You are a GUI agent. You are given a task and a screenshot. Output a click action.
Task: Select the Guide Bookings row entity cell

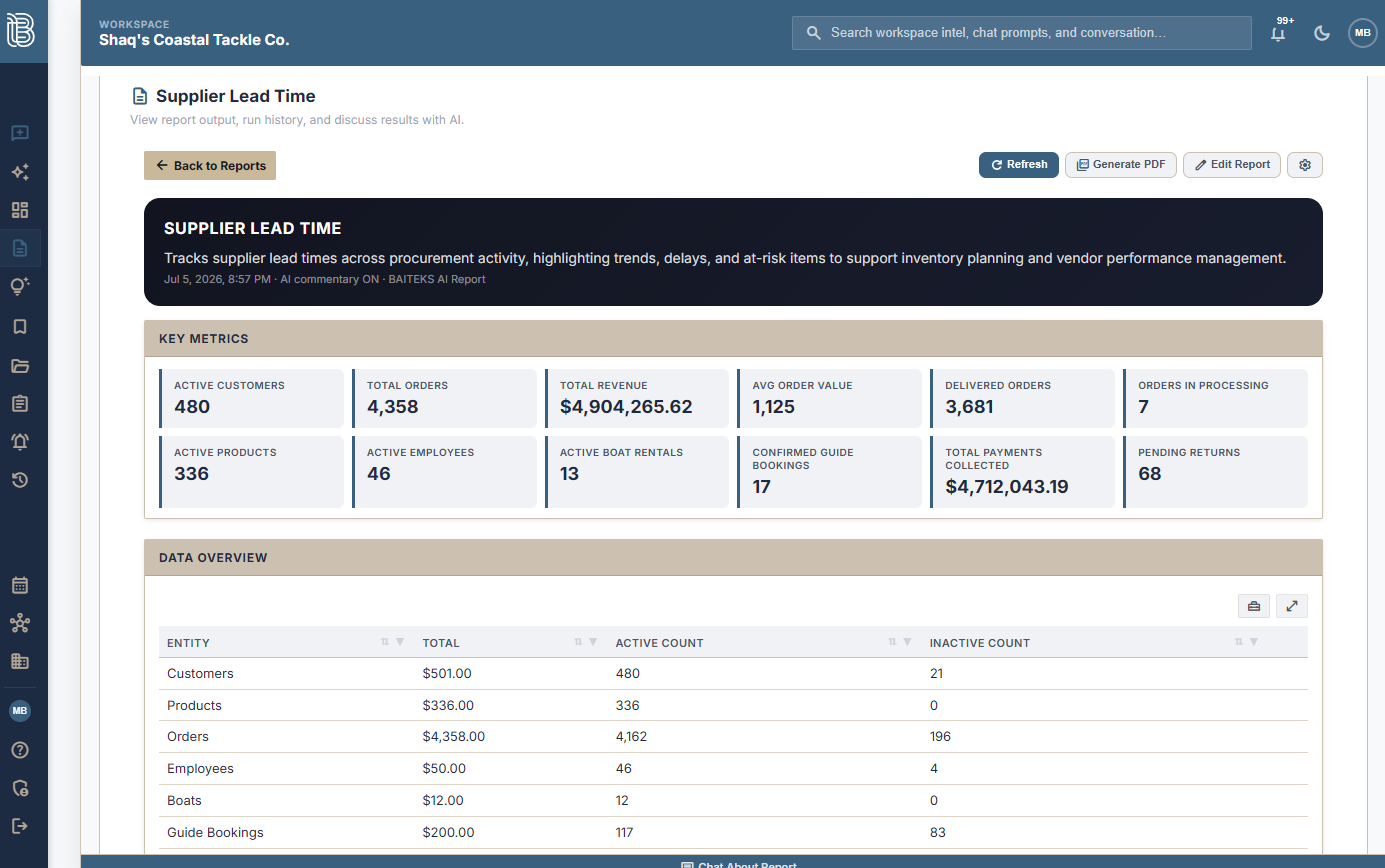pyautogui.click(x=215, y=832)
